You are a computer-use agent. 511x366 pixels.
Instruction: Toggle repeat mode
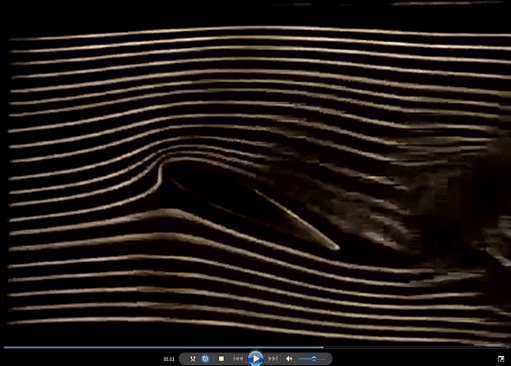(x=205, y=359)
